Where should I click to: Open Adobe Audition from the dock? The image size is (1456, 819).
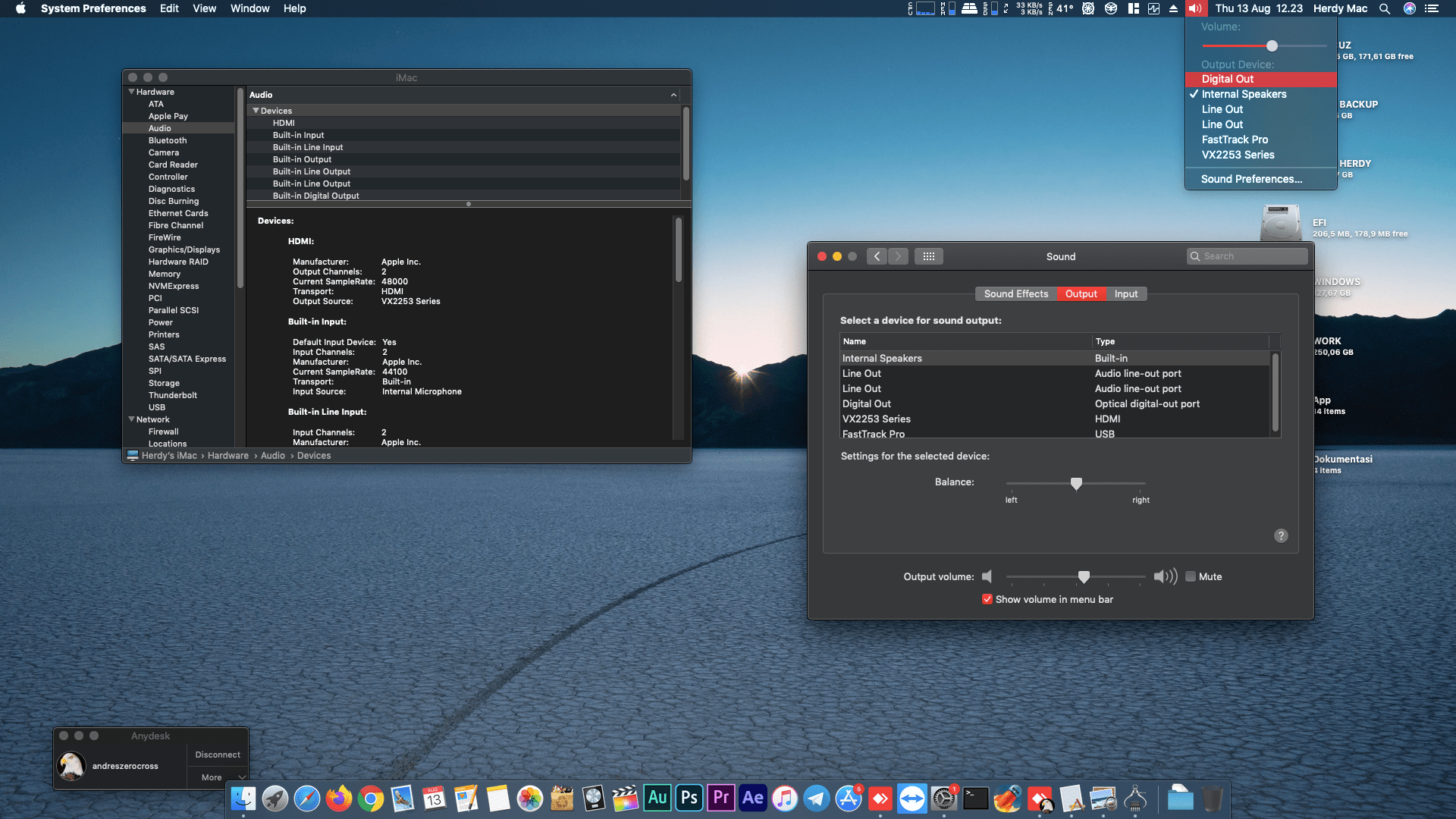point(657,799)
